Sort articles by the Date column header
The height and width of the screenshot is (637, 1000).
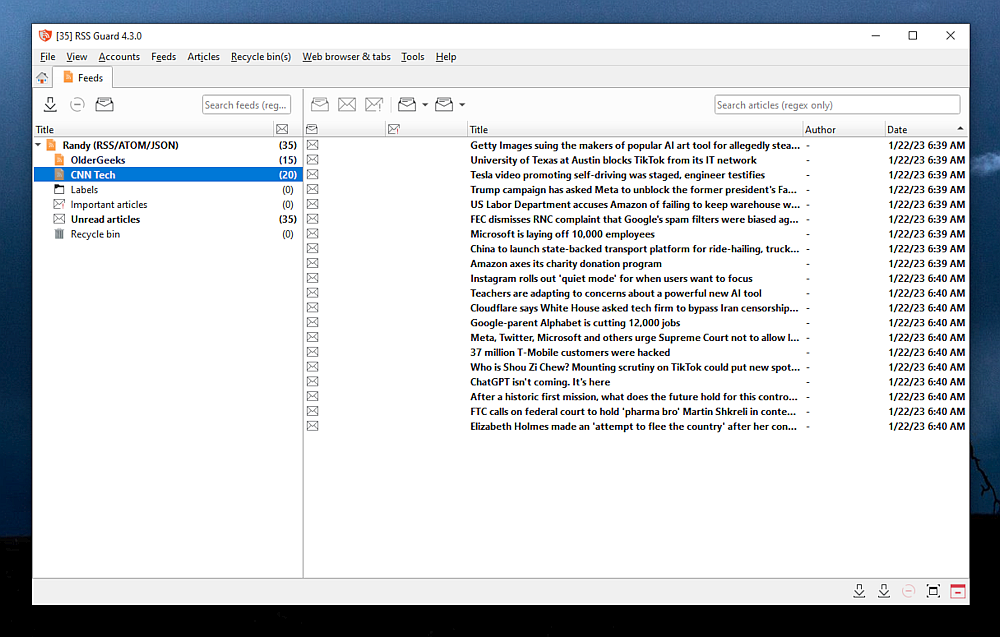point(925,129)
